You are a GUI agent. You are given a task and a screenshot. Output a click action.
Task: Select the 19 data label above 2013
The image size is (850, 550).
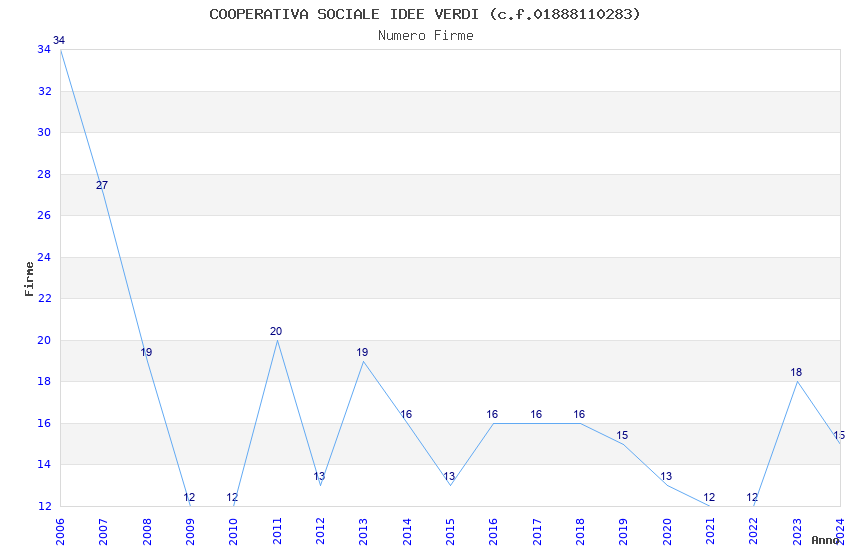pyautogui.click(x=362, y=352)
